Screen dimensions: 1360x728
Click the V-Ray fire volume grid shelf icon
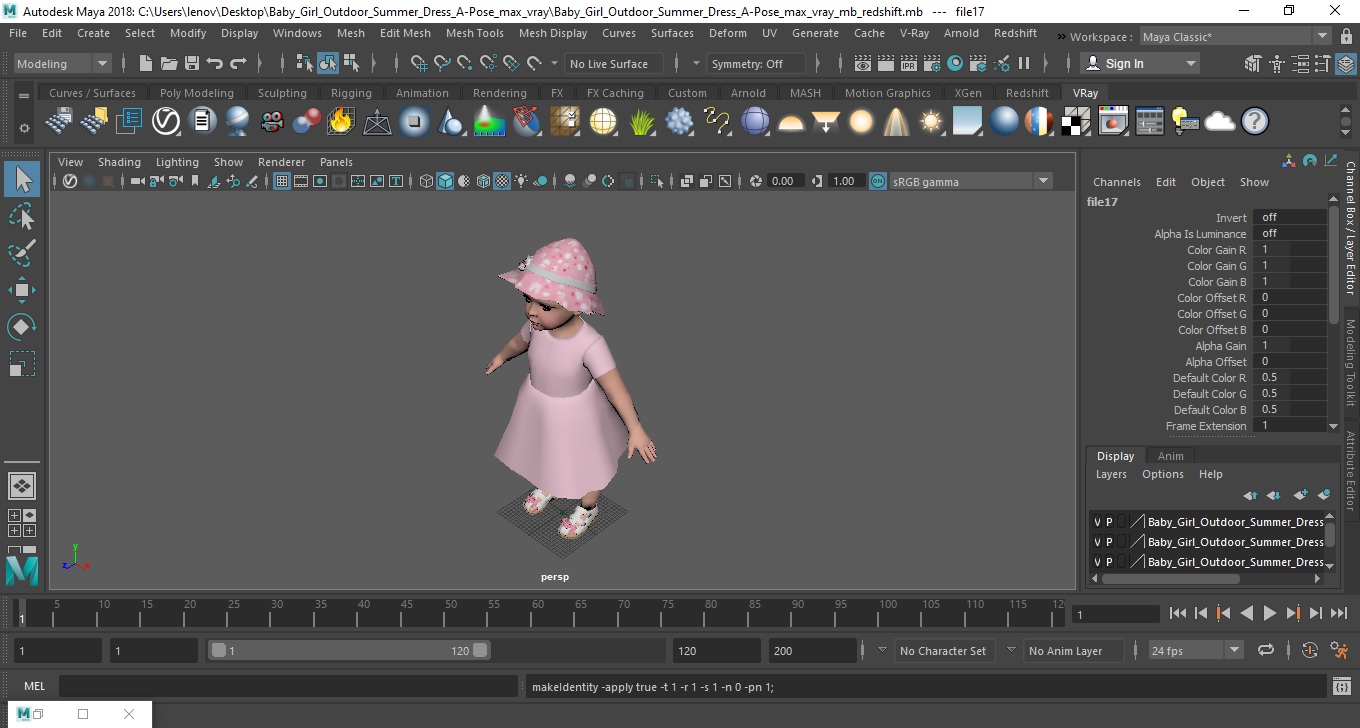(341, 122)
